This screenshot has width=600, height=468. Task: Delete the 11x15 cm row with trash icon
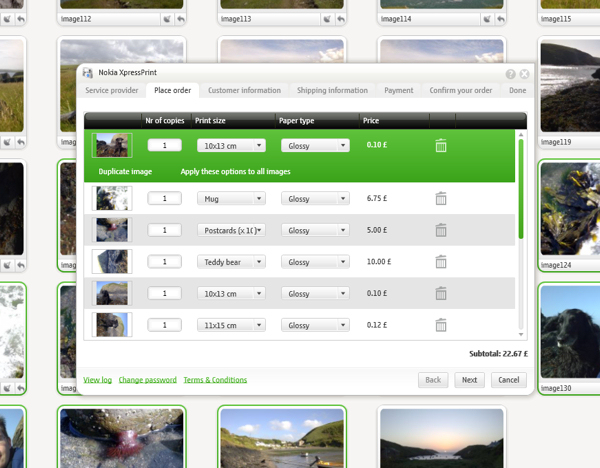[x=441, y=325]
